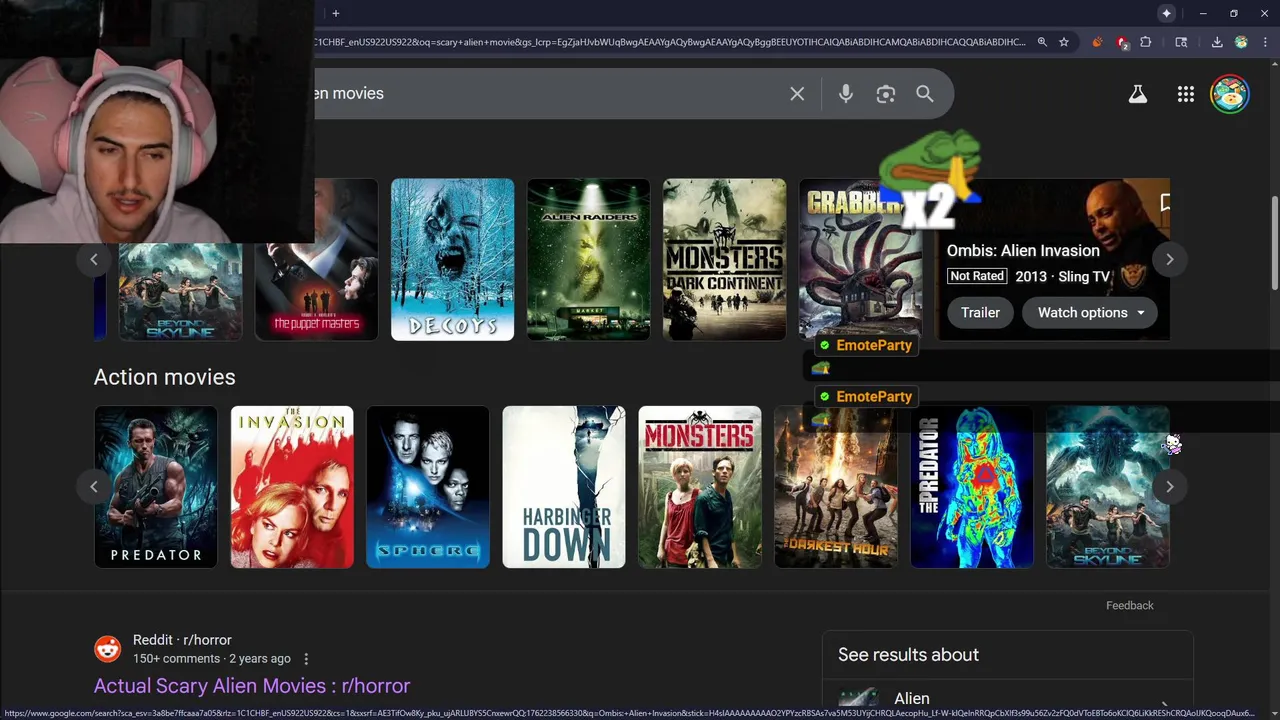The height and width of the screenshot is (720, 1280).
Task: Expand Watch options dropdown
Action: pos(1089,313)
